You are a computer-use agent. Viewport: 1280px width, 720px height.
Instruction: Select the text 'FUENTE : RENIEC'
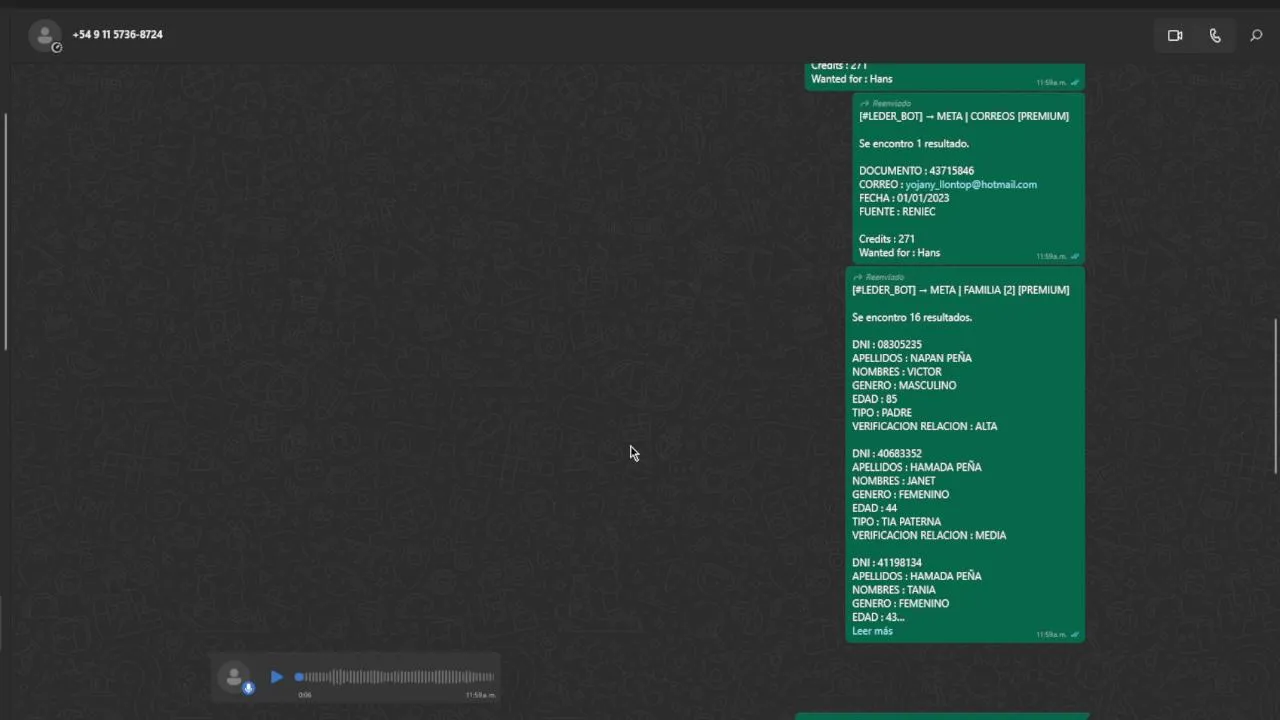[897, 212]
